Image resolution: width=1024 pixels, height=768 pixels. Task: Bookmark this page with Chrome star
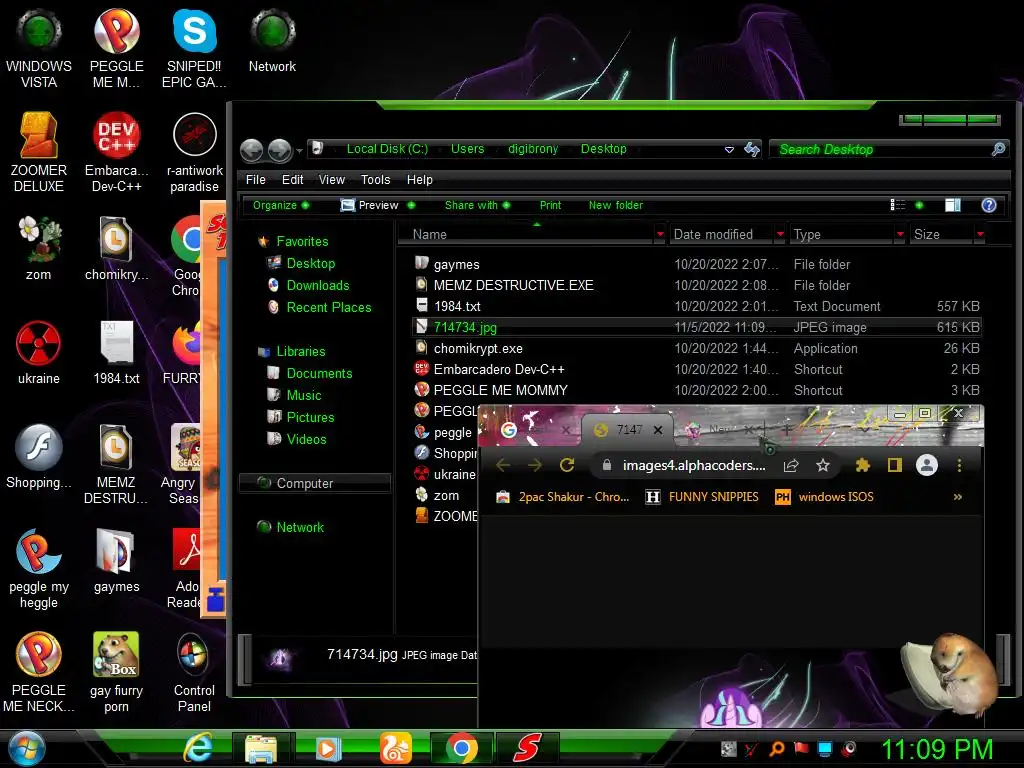[x=823, y=465]
